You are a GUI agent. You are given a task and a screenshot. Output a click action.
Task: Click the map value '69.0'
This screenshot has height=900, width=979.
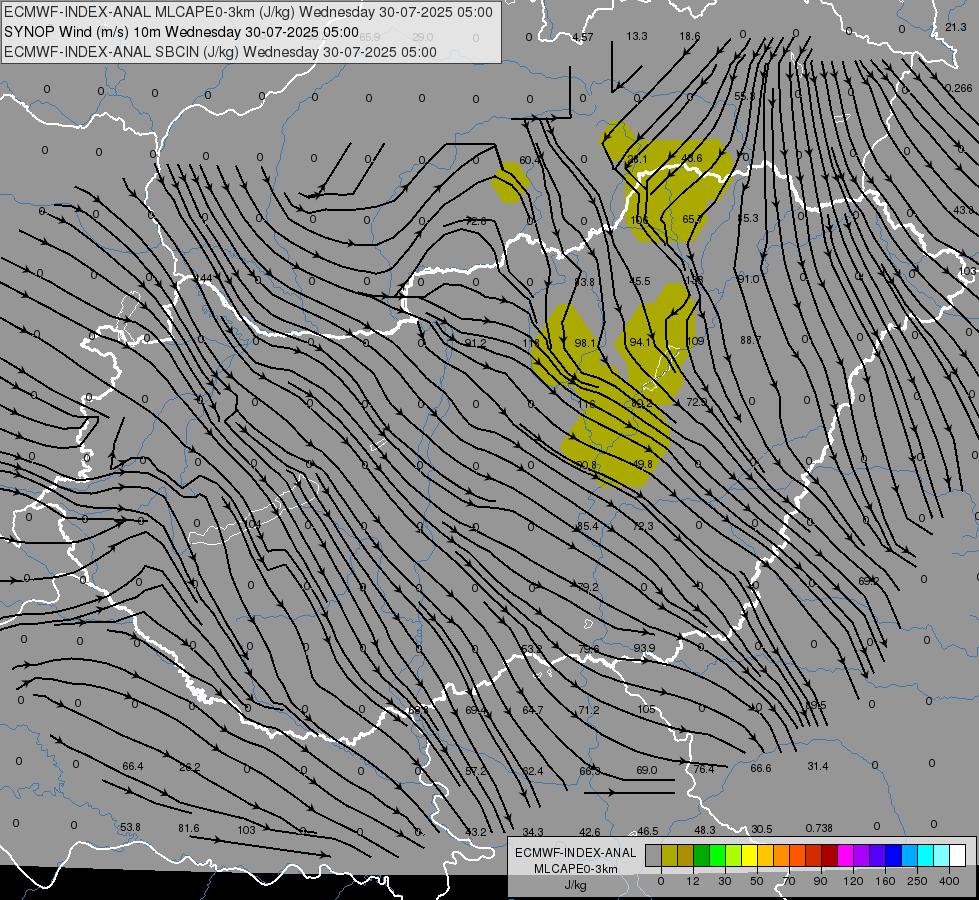pyautogui.click(x=647, y=770)
